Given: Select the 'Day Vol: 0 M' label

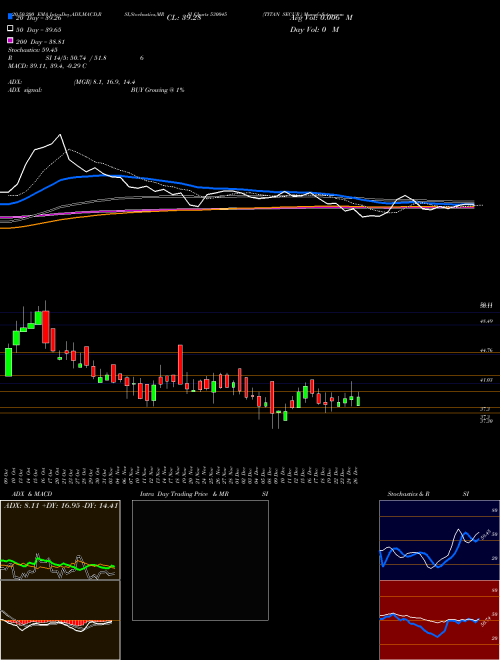Looking at the screenshot, I should [x=314, y=30].
